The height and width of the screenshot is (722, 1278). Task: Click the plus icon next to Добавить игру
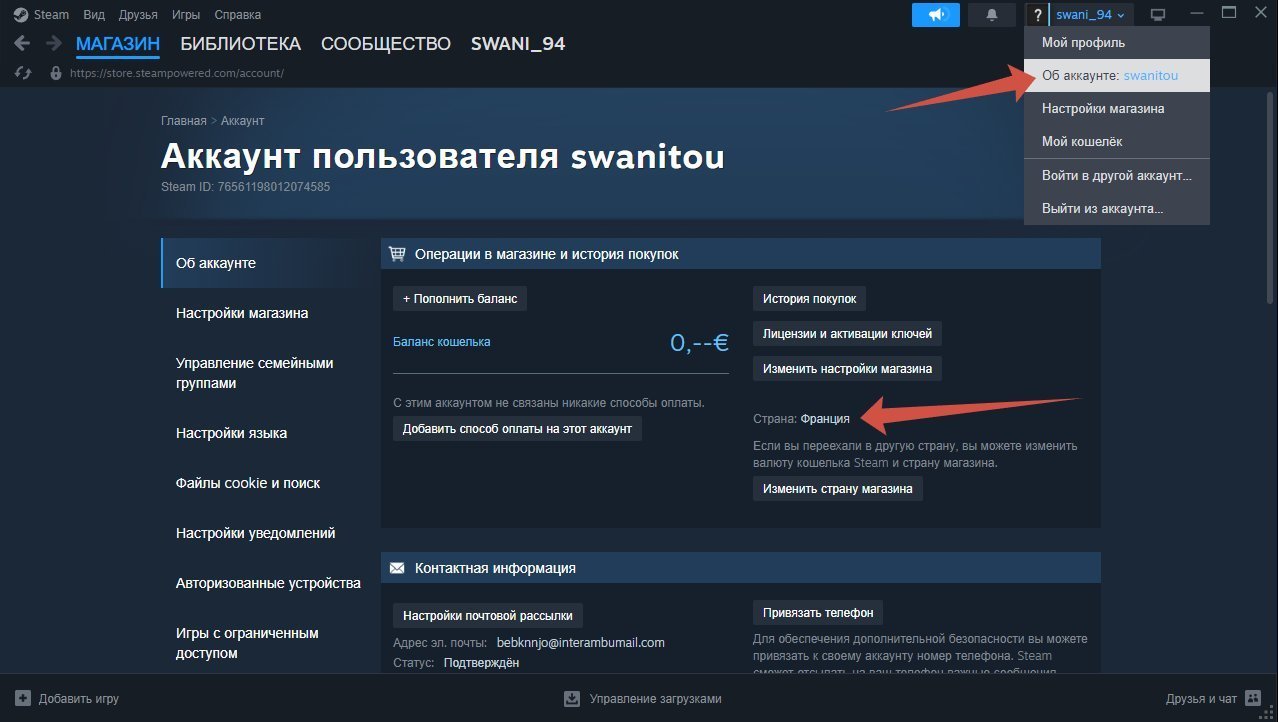pyautogui.click(x=23, y=699)
